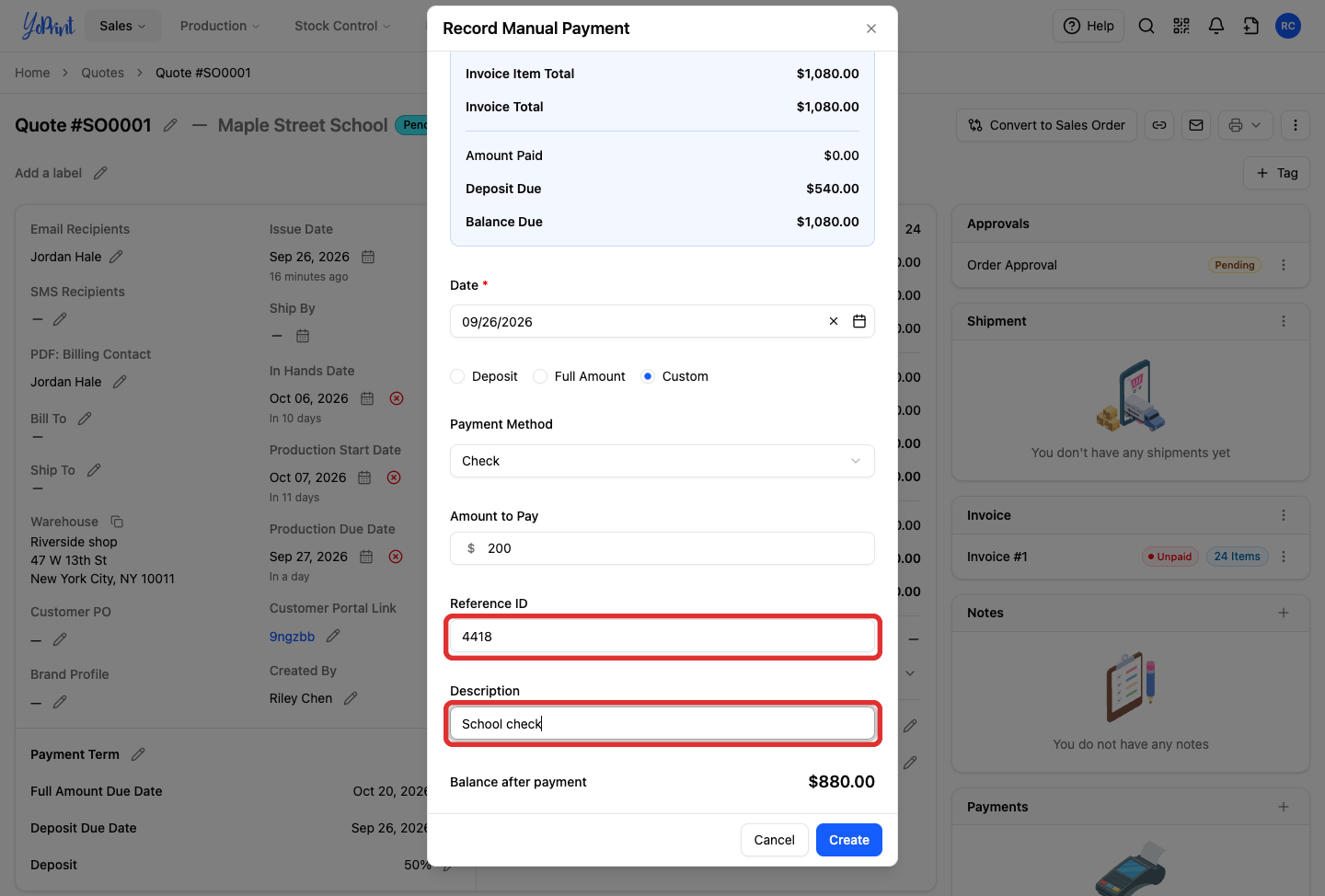Edit the quote title pencil icon

point(170,125)
